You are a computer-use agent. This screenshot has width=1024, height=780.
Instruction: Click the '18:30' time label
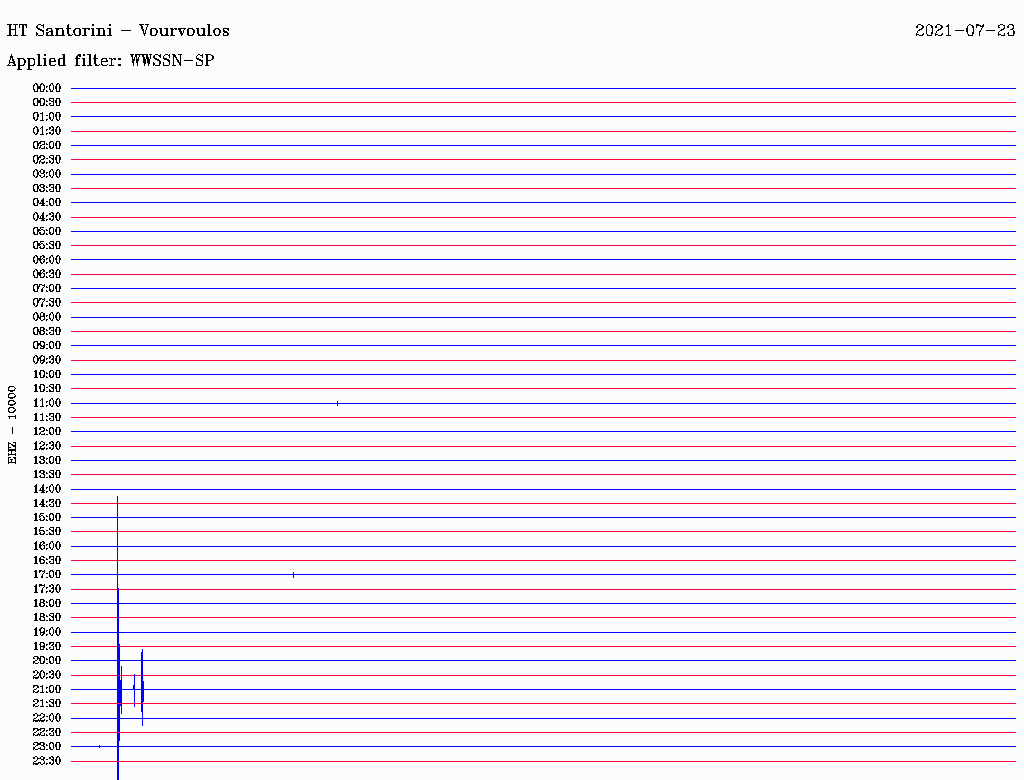tap(47, 617)
